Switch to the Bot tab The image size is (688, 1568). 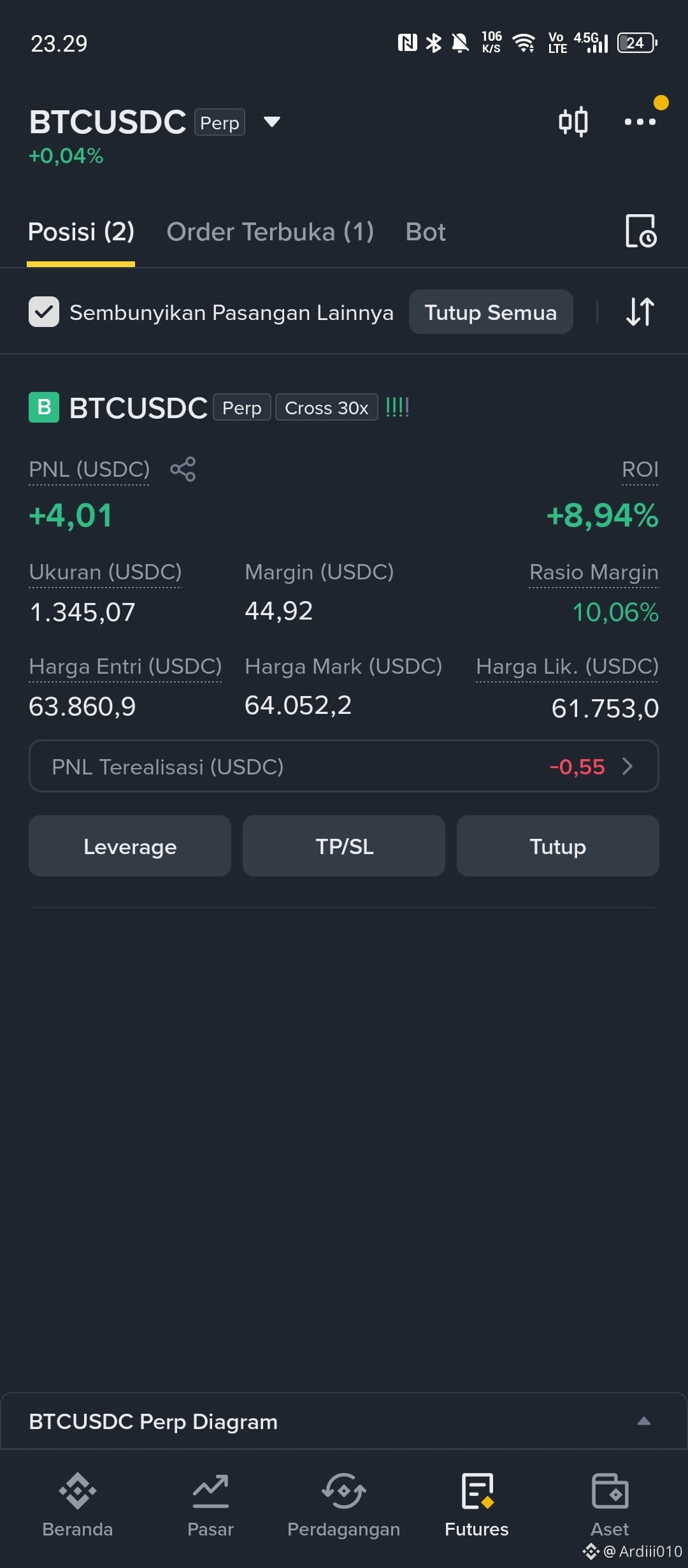tap(426, 232)
